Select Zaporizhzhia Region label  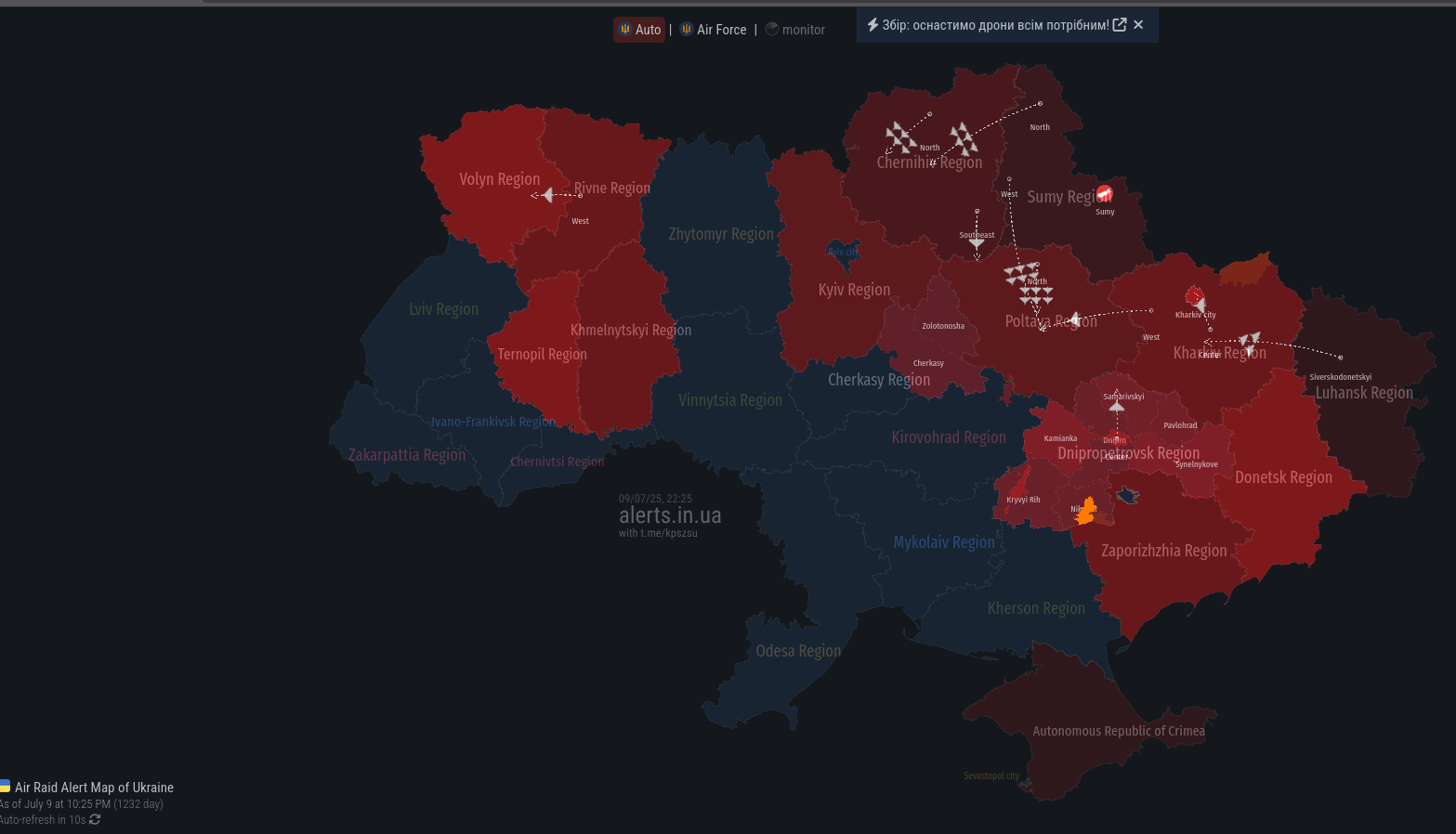click(x=1164, y=551)
